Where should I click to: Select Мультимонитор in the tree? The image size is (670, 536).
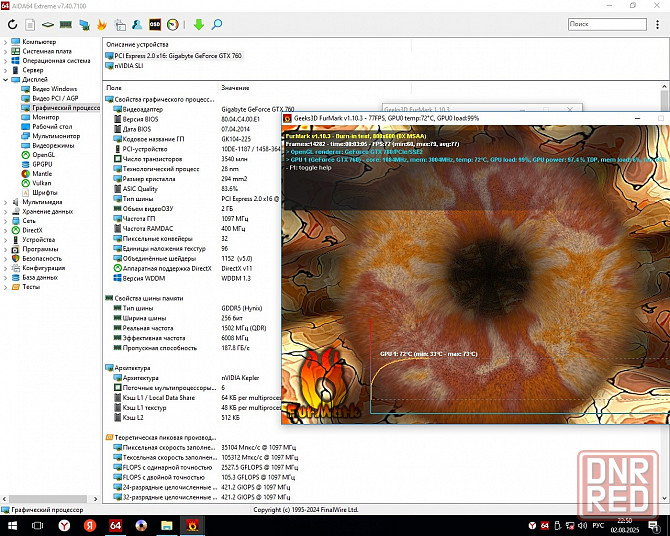(x=56, y=136)
